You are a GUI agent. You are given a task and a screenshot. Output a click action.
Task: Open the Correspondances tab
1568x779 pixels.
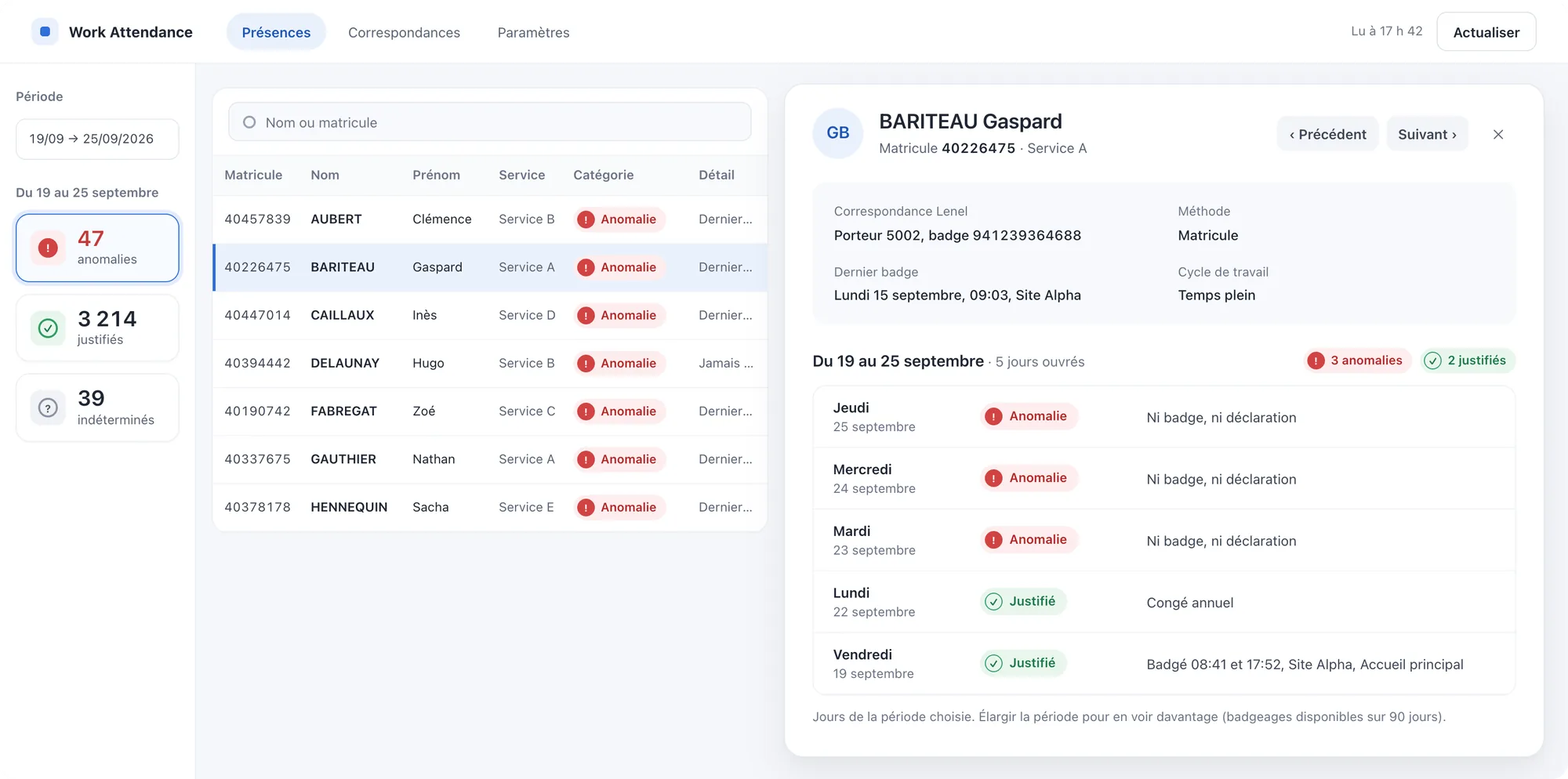(x=404, y=32)
